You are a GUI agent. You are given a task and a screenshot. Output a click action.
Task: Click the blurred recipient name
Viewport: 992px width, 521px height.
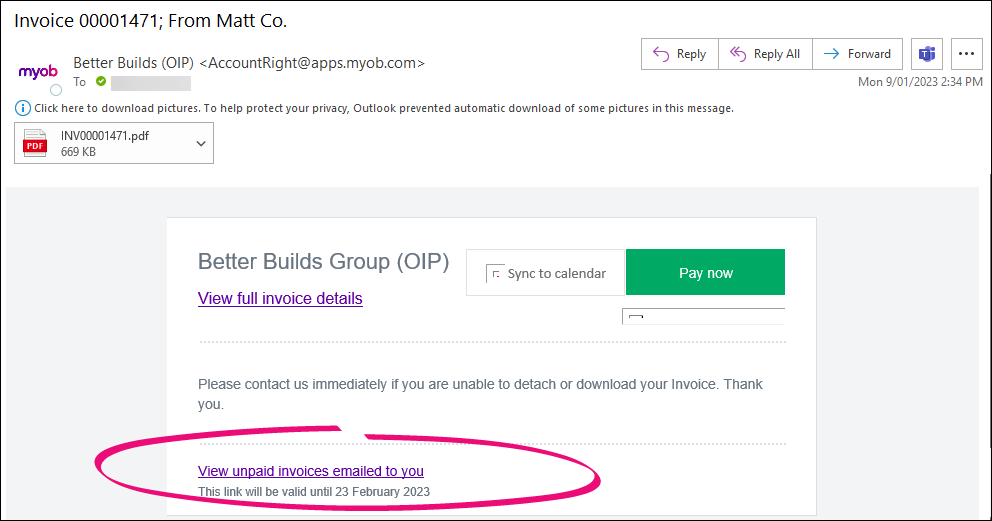pyautogui.click(x=151, y=83)
